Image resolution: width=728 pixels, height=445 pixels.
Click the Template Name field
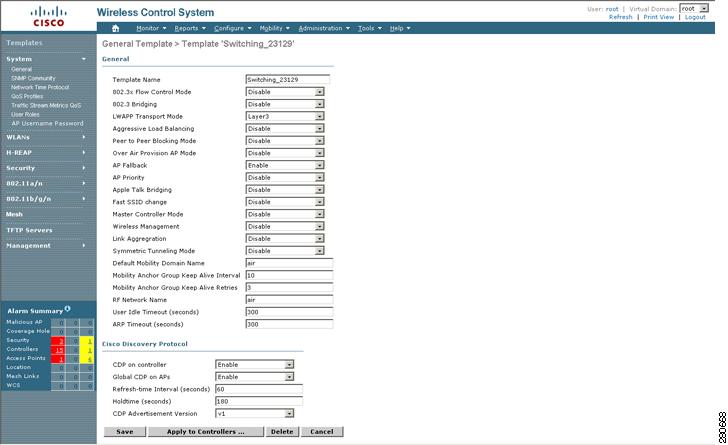(288, 79)
